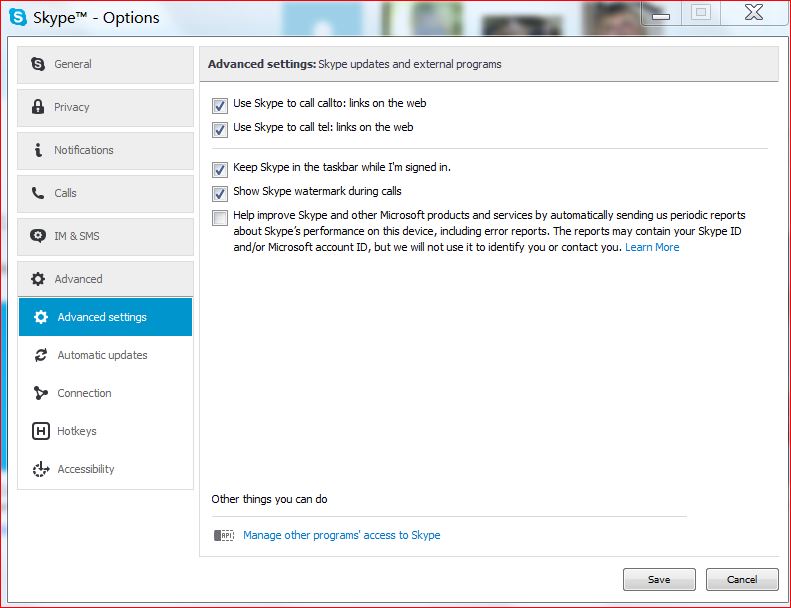The width and height of the screenshot is (791, 608).
Task: Open Manage other programs' access to Skype
Action: tap(342, 535)
